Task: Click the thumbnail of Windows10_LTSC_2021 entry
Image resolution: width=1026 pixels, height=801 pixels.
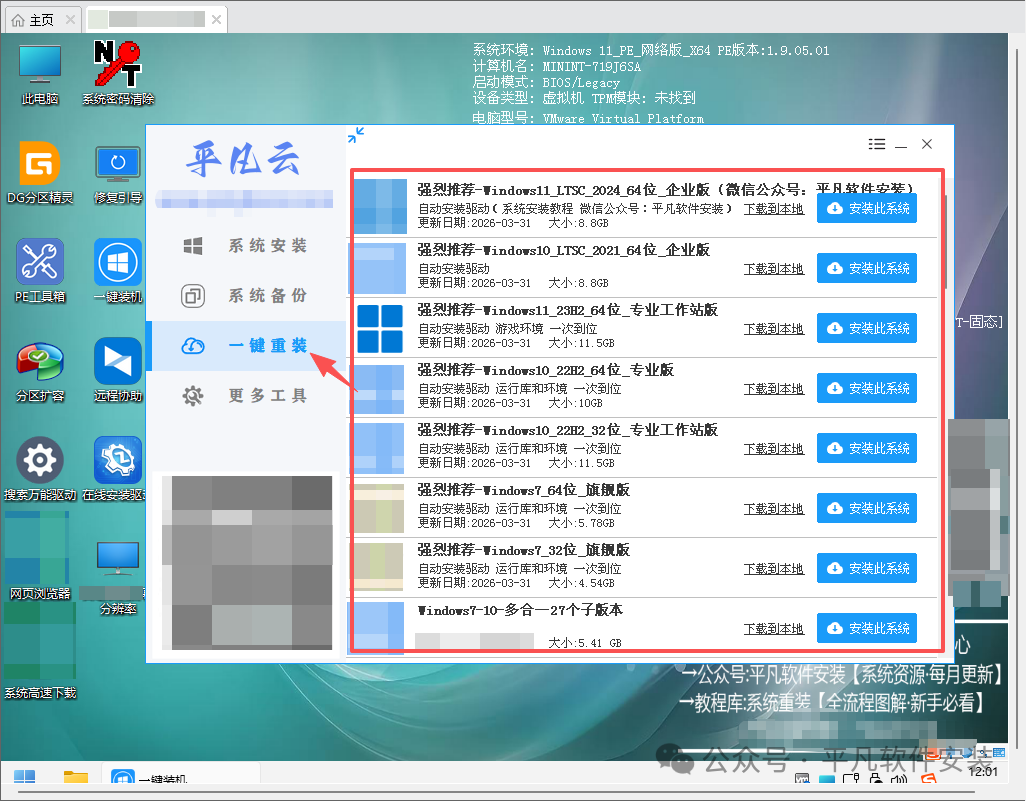Action: (x=379, y=268)
